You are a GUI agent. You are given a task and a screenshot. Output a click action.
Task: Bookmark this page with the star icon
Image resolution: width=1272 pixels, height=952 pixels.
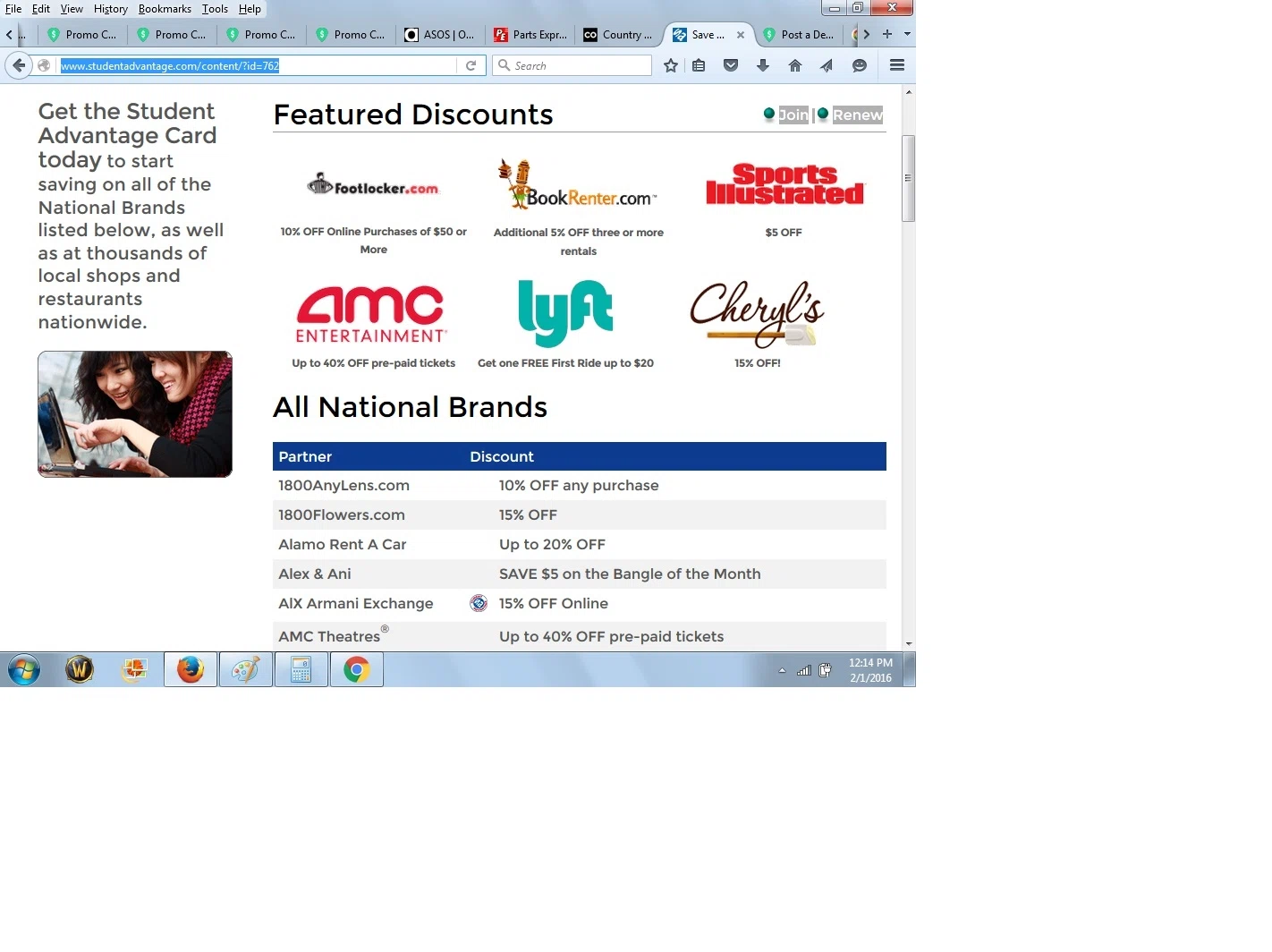coord(671,65)
